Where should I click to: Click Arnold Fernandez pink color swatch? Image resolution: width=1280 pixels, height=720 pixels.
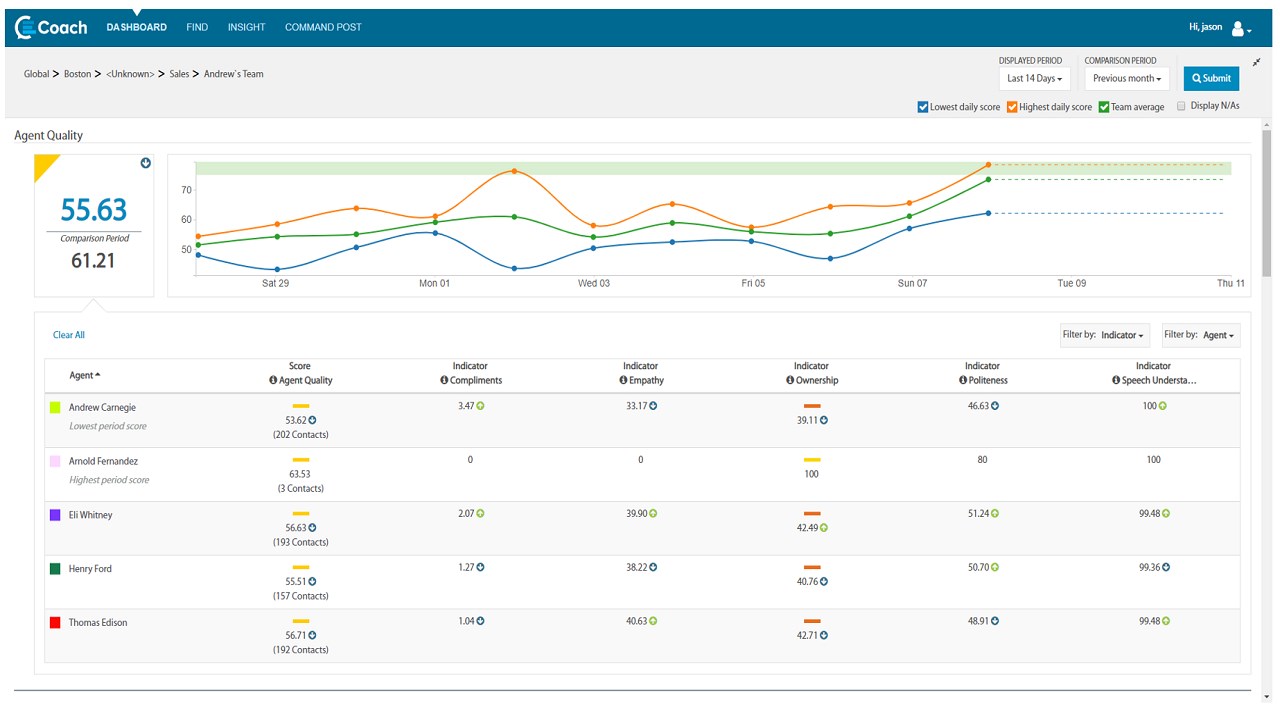pos(55,462)
